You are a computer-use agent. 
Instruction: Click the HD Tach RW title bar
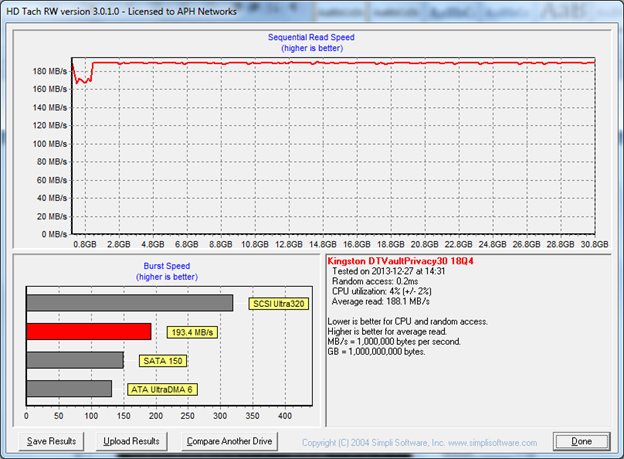click(120, 11)
